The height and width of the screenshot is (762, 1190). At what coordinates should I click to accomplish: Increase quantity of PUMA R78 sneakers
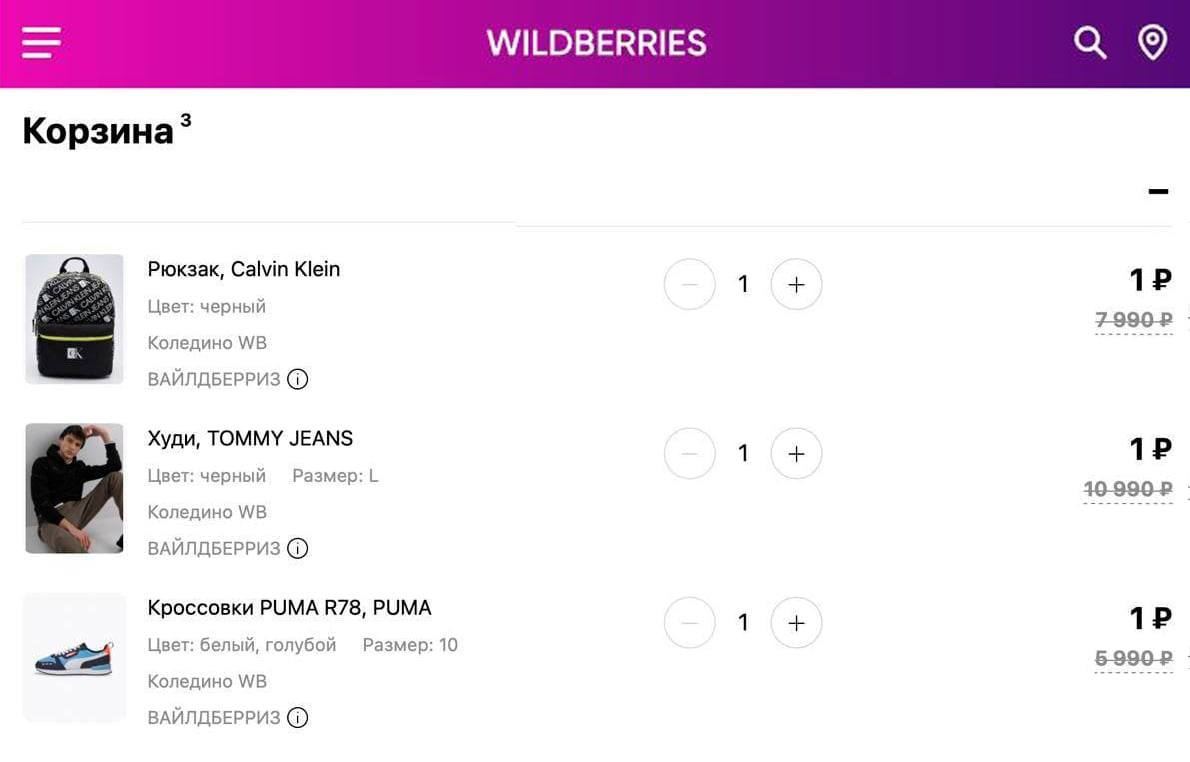coord(796,623)
